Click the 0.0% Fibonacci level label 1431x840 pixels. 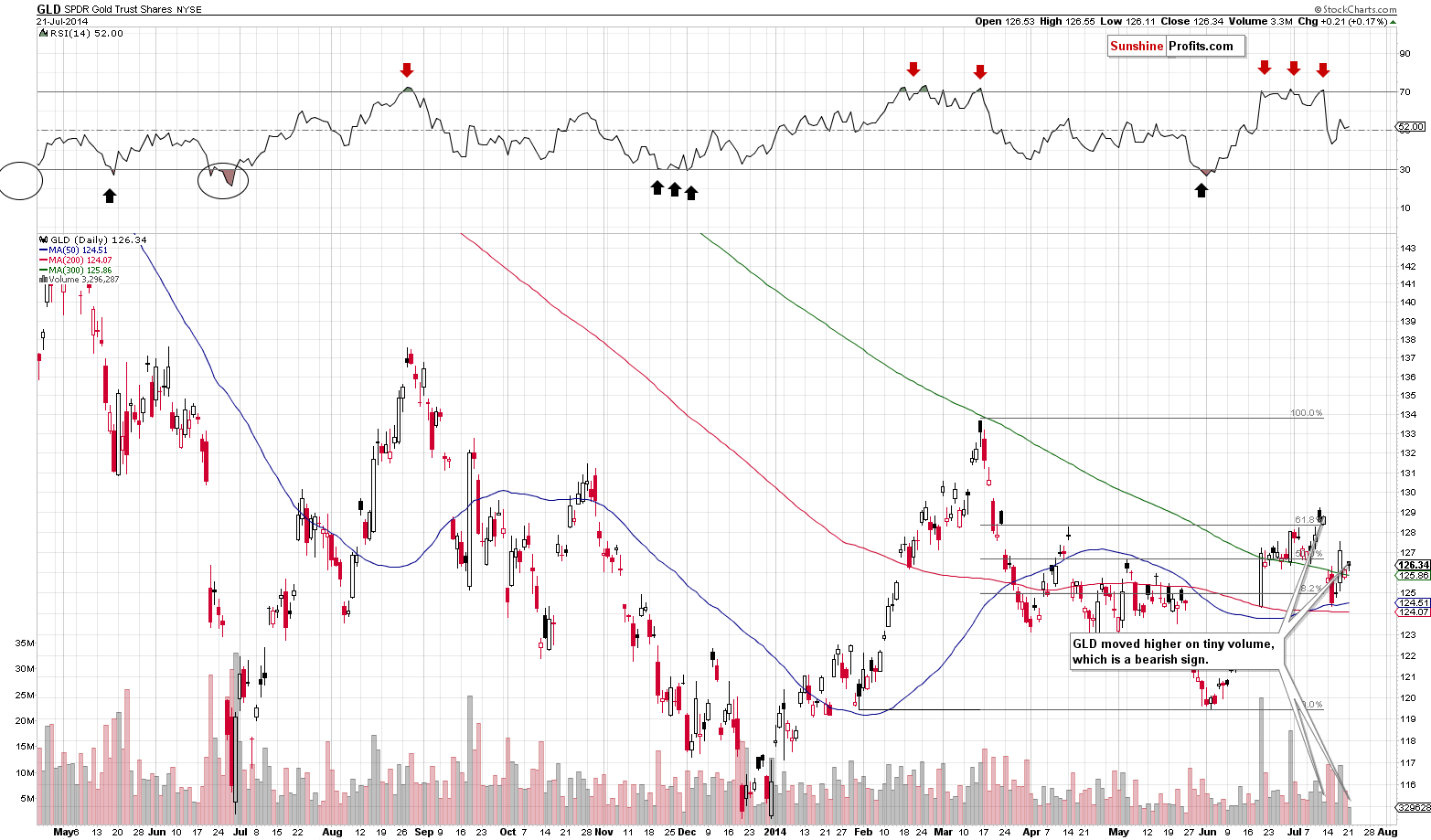point(1311,705)
